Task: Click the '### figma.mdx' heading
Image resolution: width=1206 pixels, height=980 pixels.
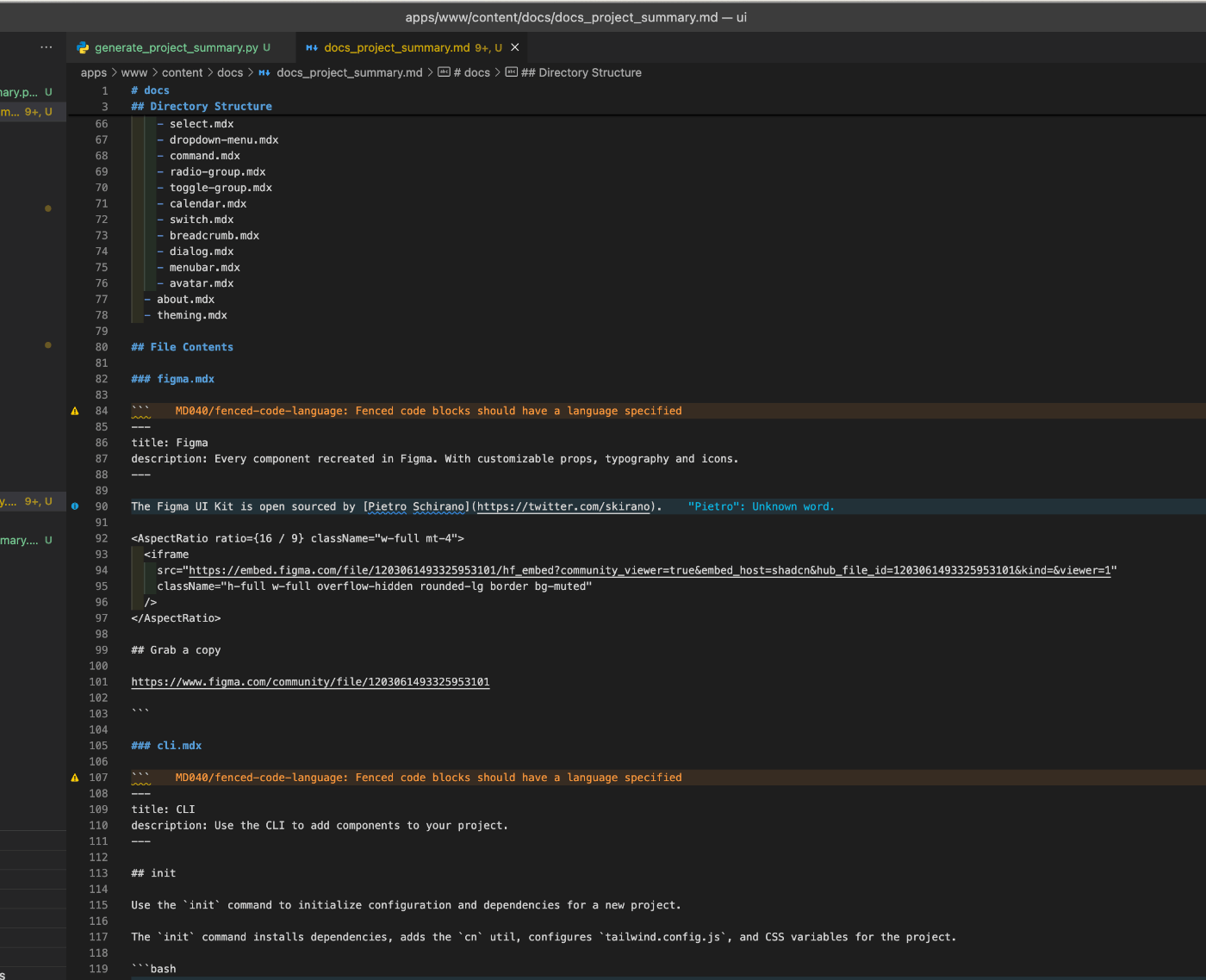Action: [x=173, y=379]
